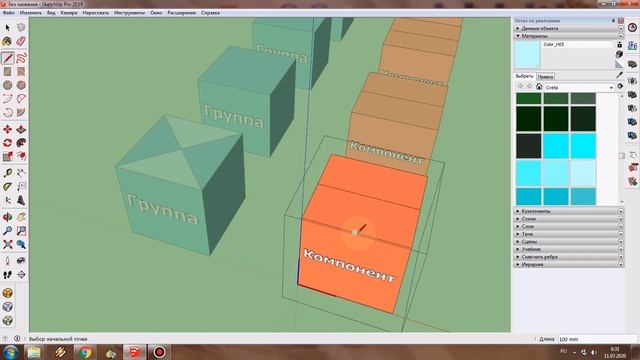This screenshot has height=360, width=640.
Task: Click the materials list scroll down arrow
Action: (x=622, y=202)
